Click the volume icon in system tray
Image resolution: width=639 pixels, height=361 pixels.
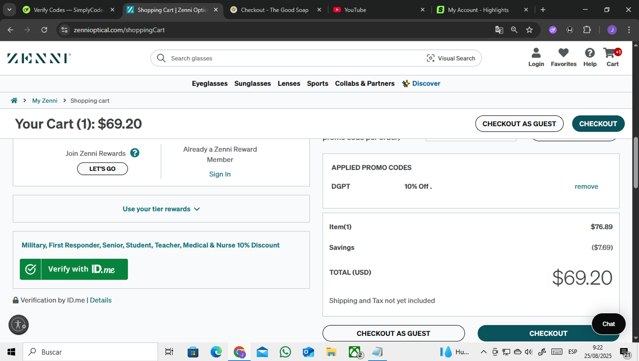(x=529, y=352)
